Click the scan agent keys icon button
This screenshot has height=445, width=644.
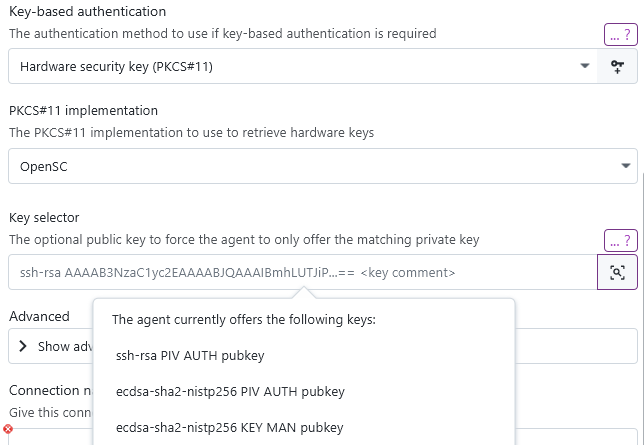point(617,272)
